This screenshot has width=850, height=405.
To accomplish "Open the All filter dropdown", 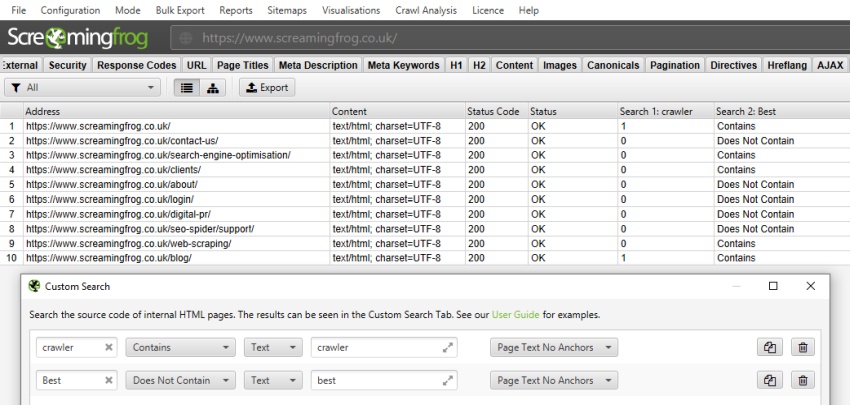I will pyautogui.click(x=82, y=88).
